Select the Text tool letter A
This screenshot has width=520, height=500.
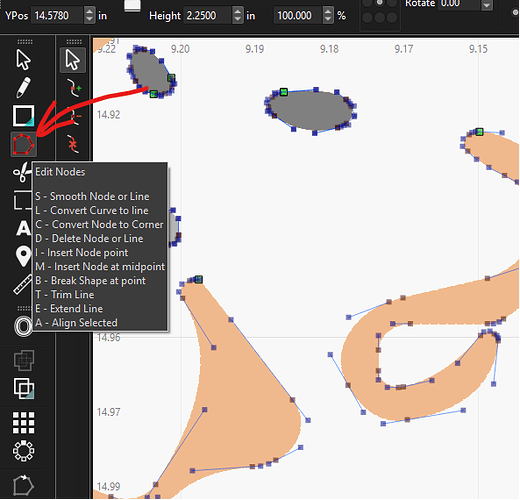[x=23, y=228]
